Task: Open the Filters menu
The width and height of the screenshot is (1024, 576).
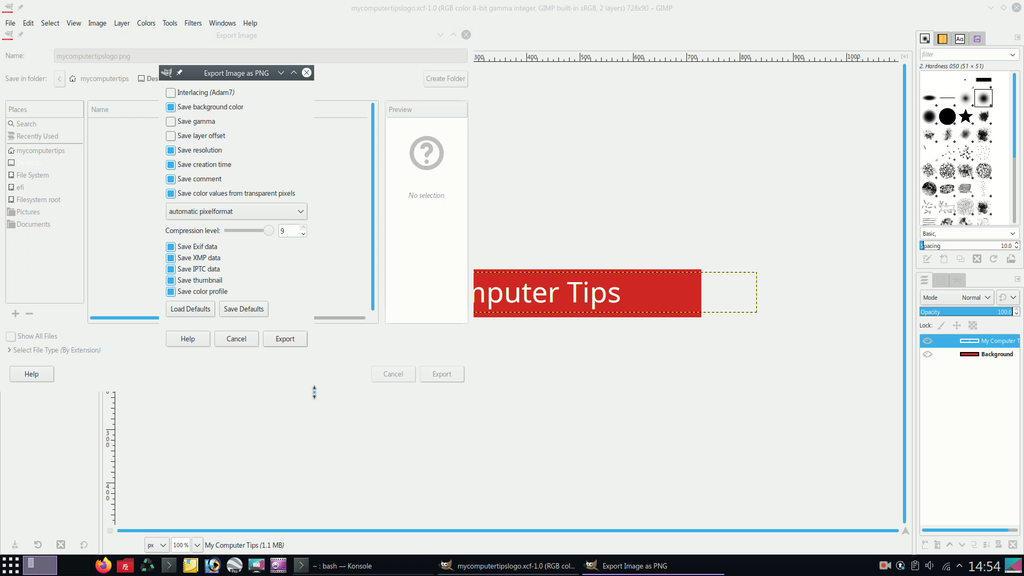Action: click(x=193, y=23)
